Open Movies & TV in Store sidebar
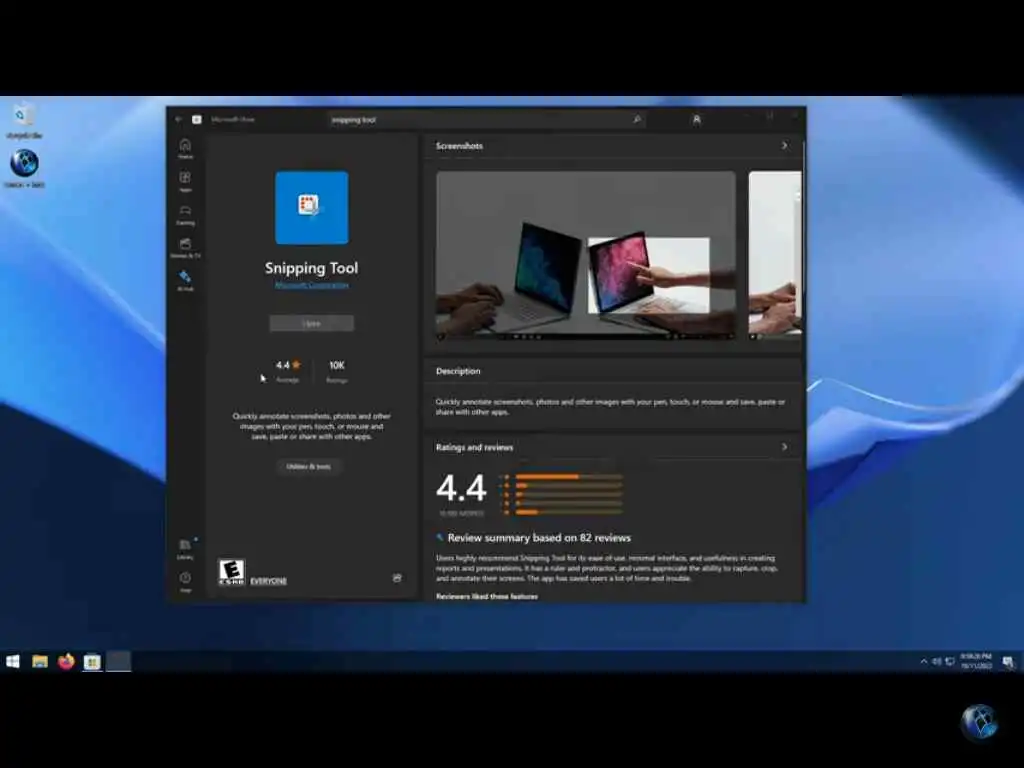Image resolution: width=1024 pixels, height=768 pixels. coord(185,248)
